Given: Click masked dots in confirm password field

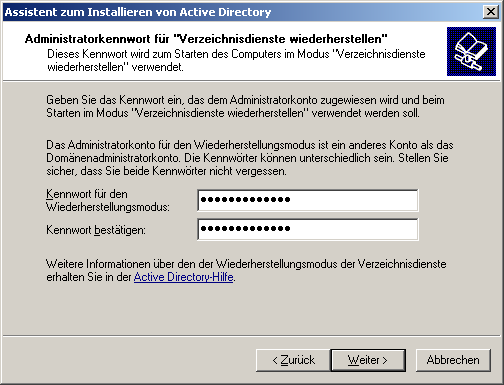Looking at the screenshot, I should 245,228.
